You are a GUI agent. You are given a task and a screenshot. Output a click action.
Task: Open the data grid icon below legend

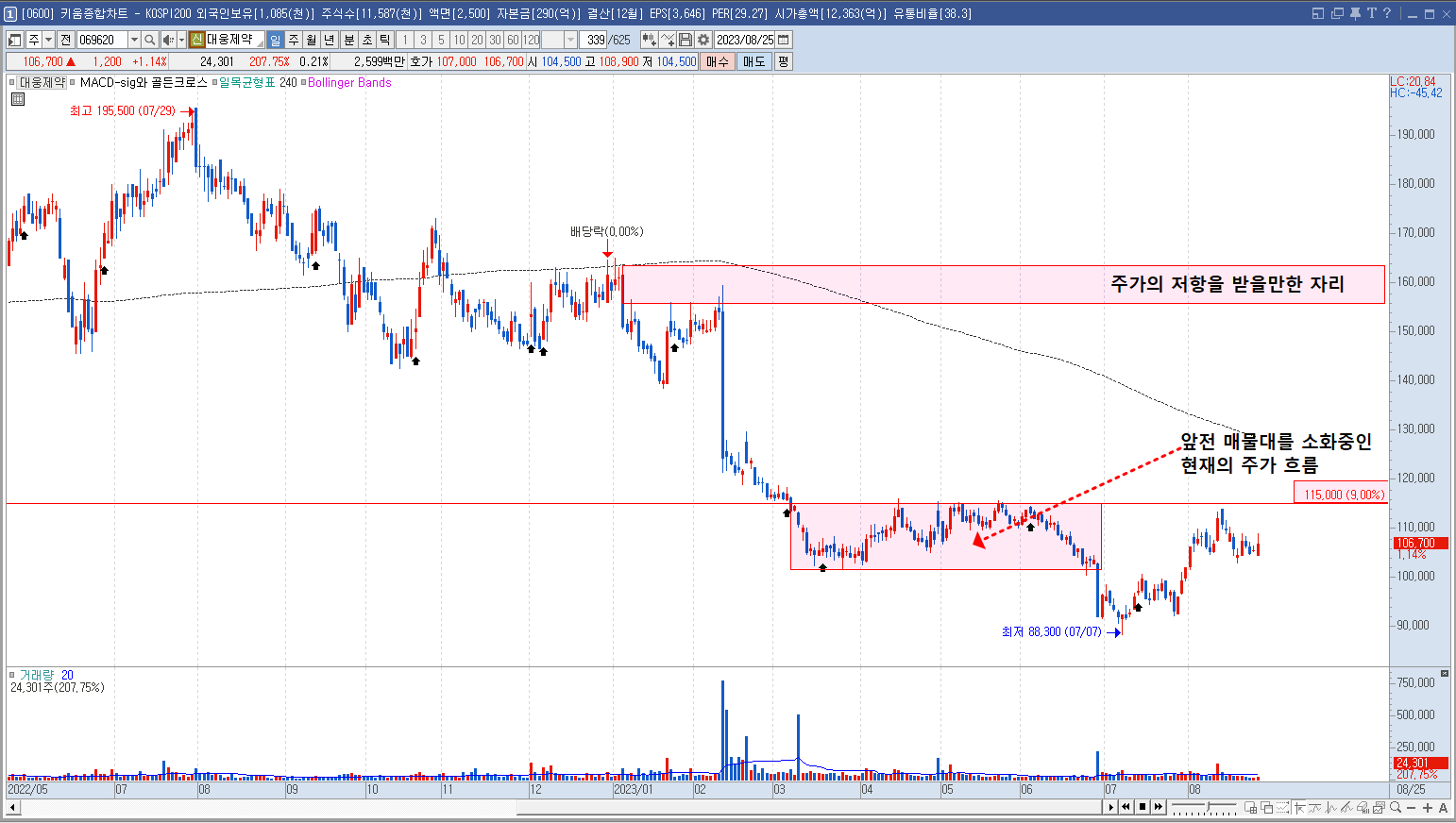coord(17,98)
